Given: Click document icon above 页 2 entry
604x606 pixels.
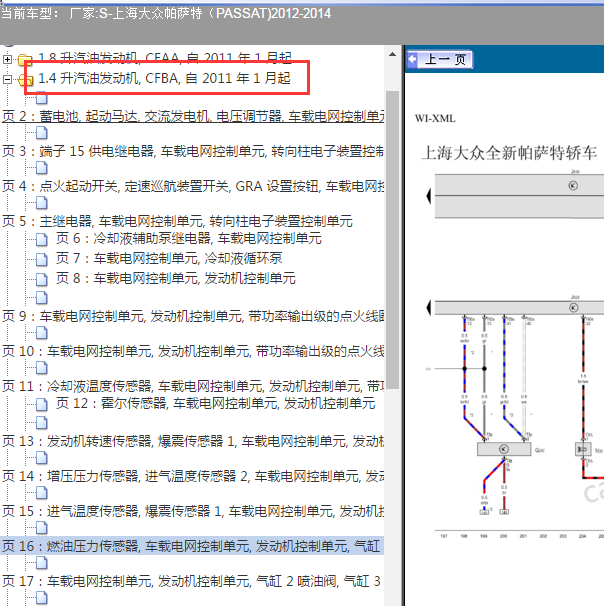Looking at the screenshot, I should coord(42,98).
